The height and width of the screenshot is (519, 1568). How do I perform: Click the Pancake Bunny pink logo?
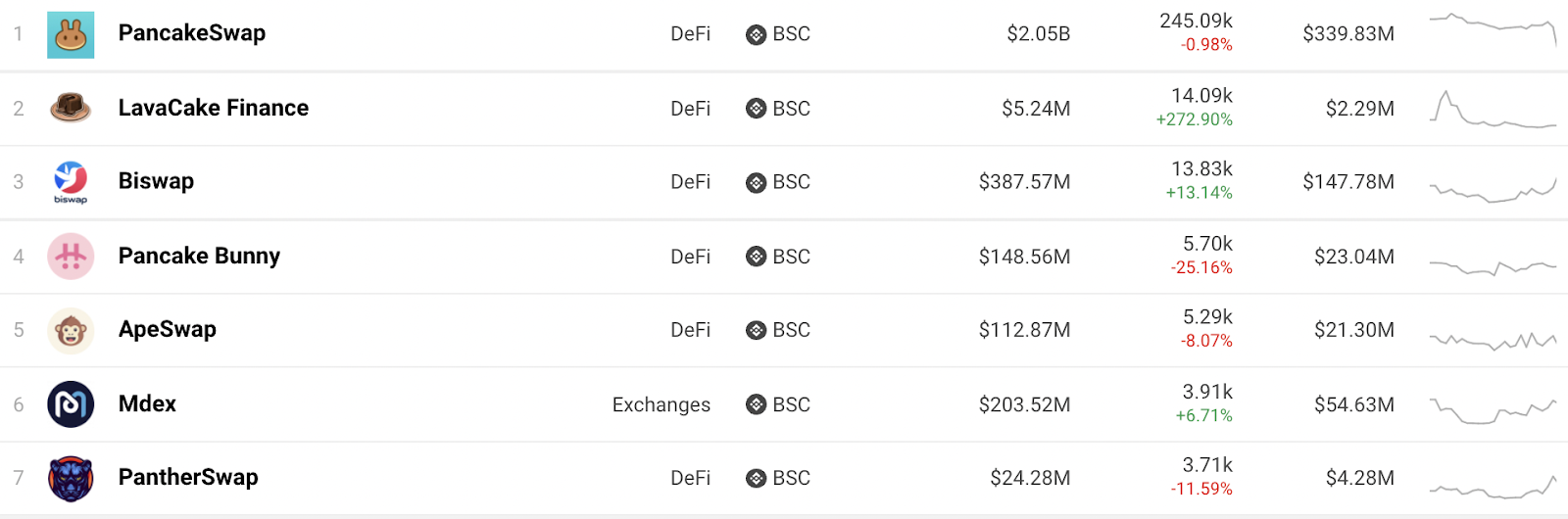(x=71, y=257)
